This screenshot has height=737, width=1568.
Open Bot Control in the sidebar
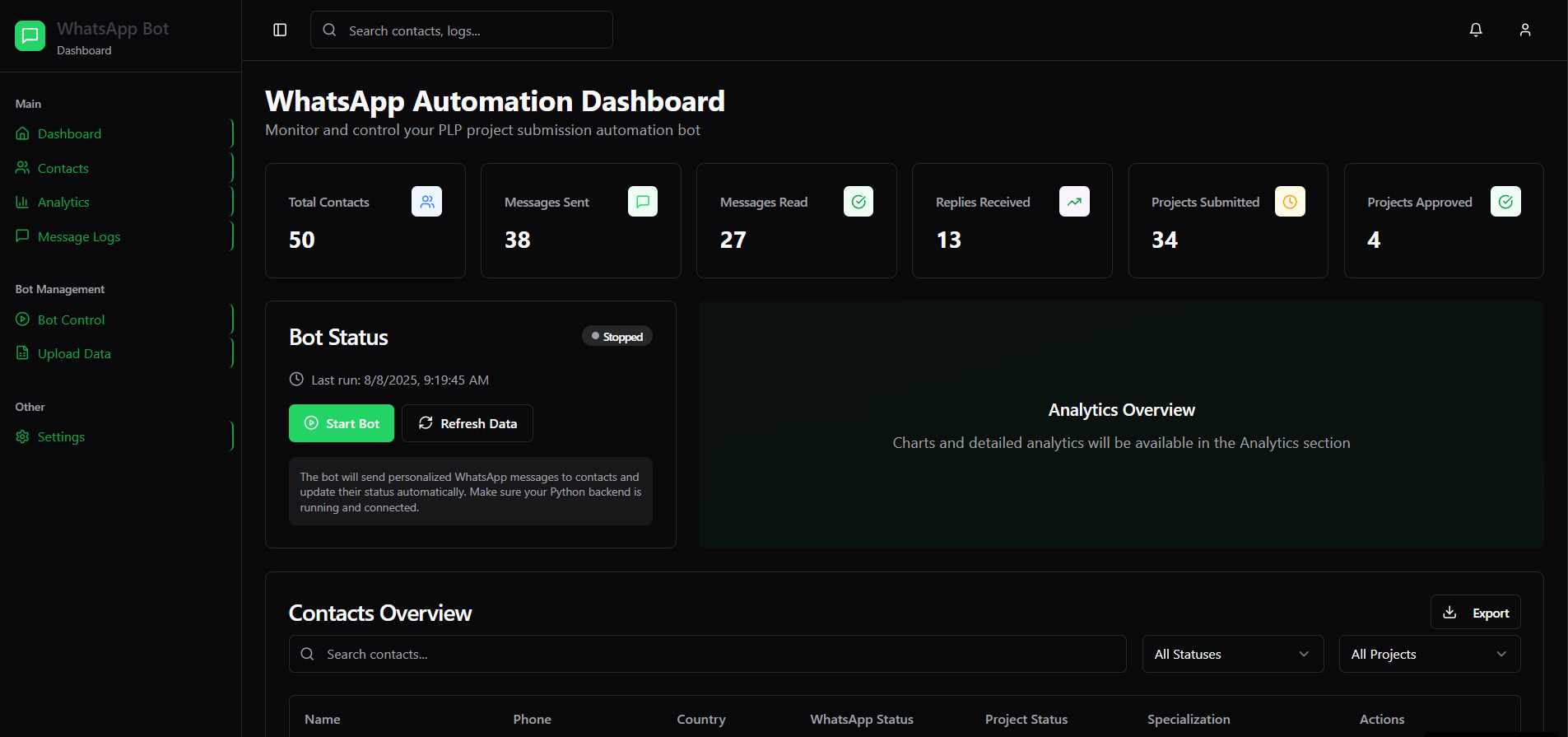[122, 320]
